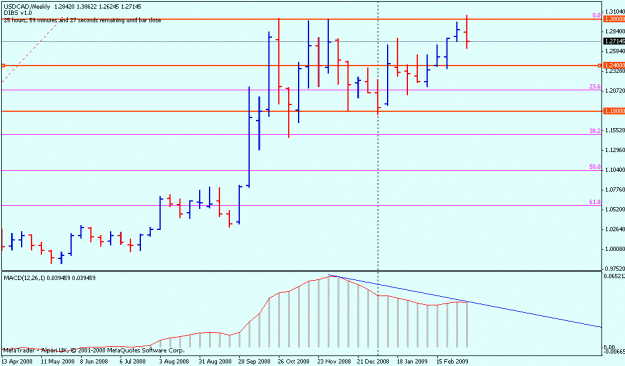This screenshot has width=625, height=366.
Task: Click the latest red weekly price bar
Action: [x=467, y=32]
